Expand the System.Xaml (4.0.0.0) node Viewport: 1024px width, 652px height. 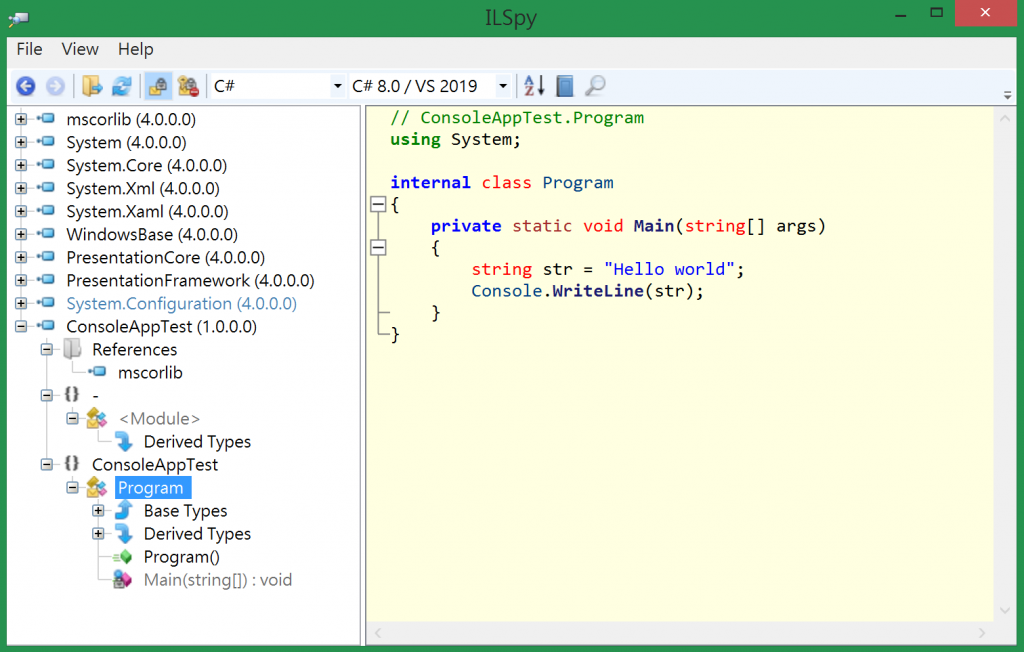click(x=21, y=211)
